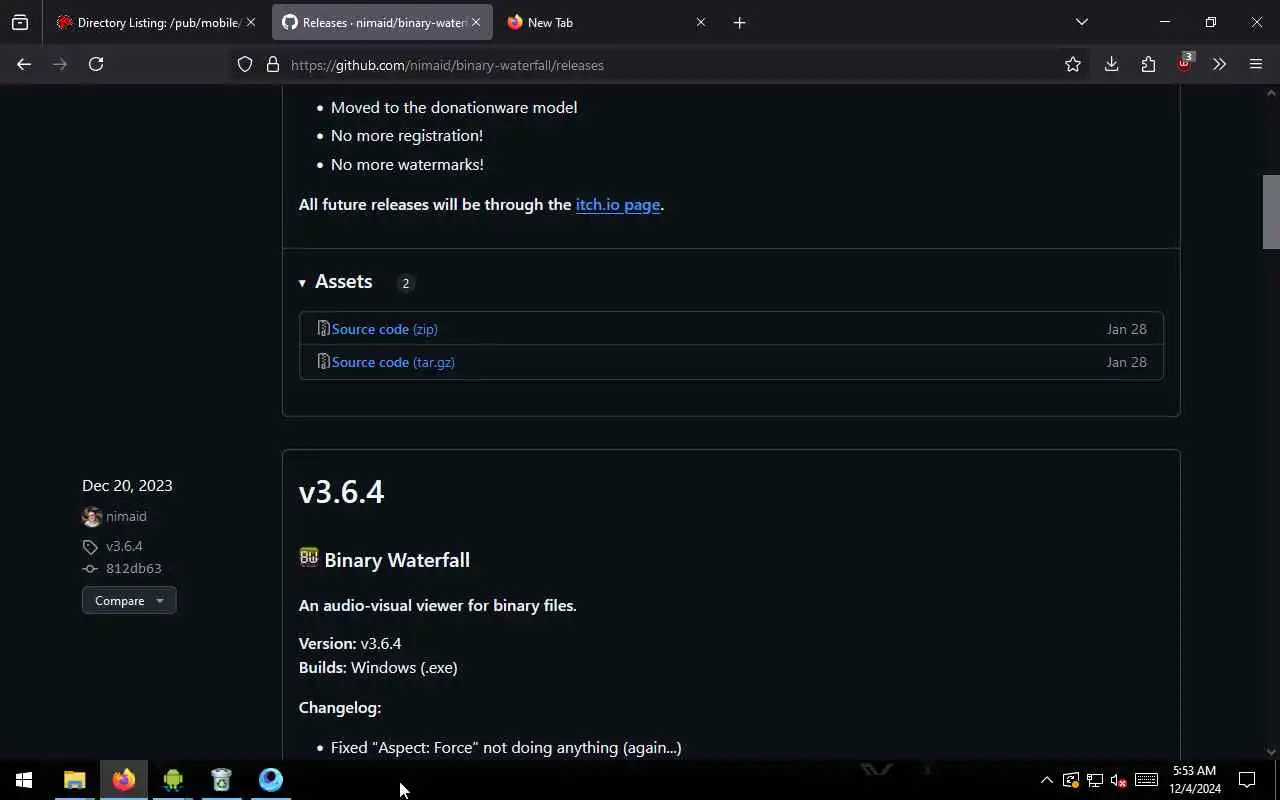Open the notification center icon
Viewport: 1280px width, 800px height.
pos(1247,780)
